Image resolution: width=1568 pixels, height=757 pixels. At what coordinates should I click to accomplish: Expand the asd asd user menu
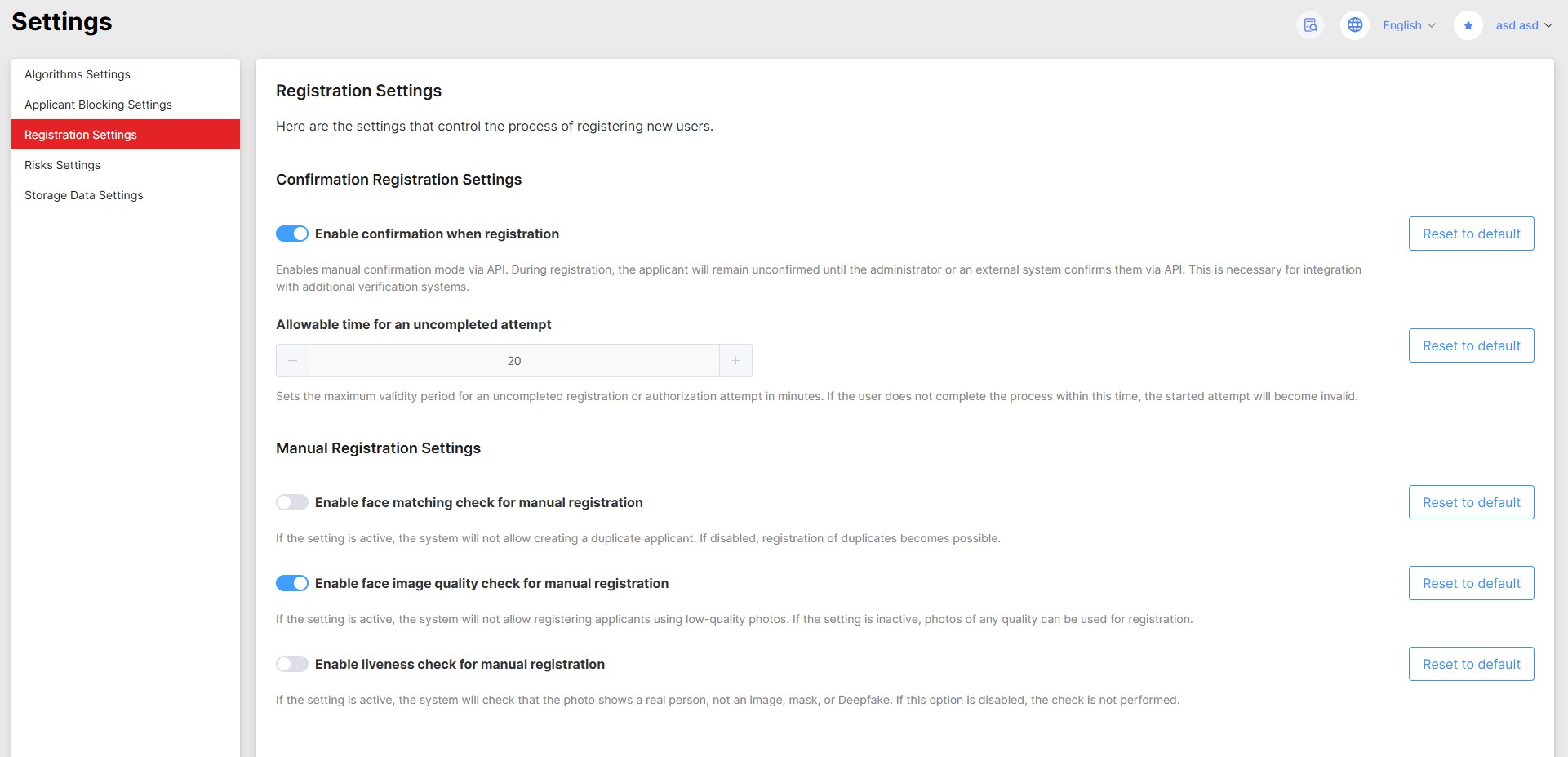click(1524, 25)
